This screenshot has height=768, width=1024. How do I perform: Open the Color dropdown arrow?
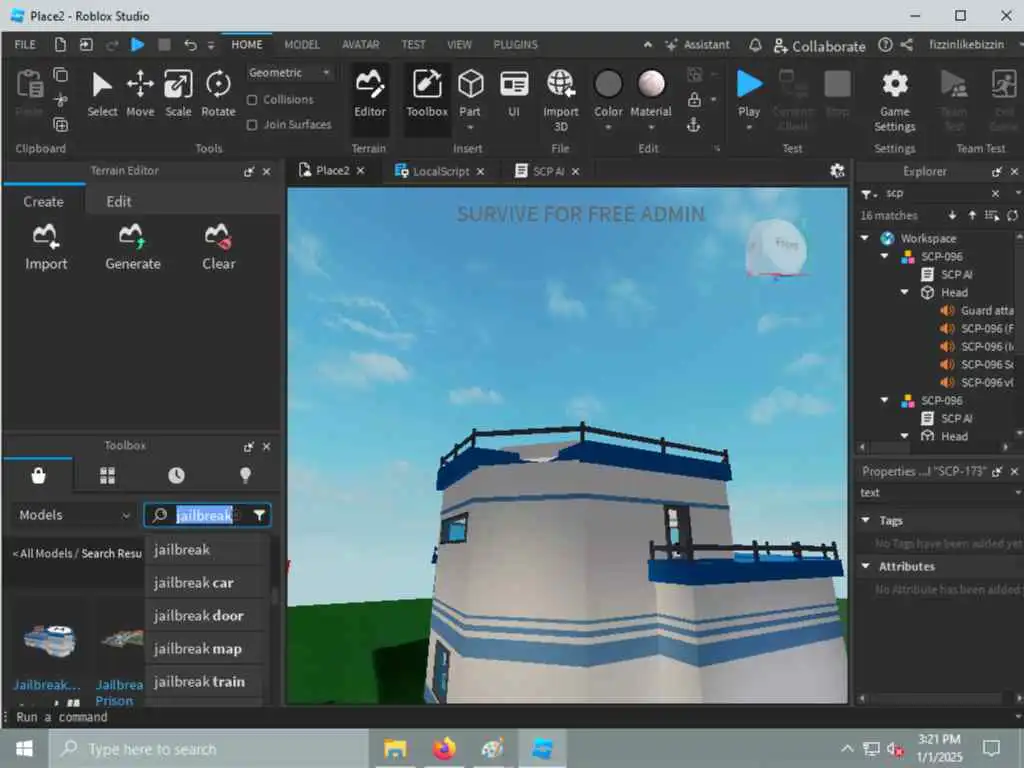(608, 127)
